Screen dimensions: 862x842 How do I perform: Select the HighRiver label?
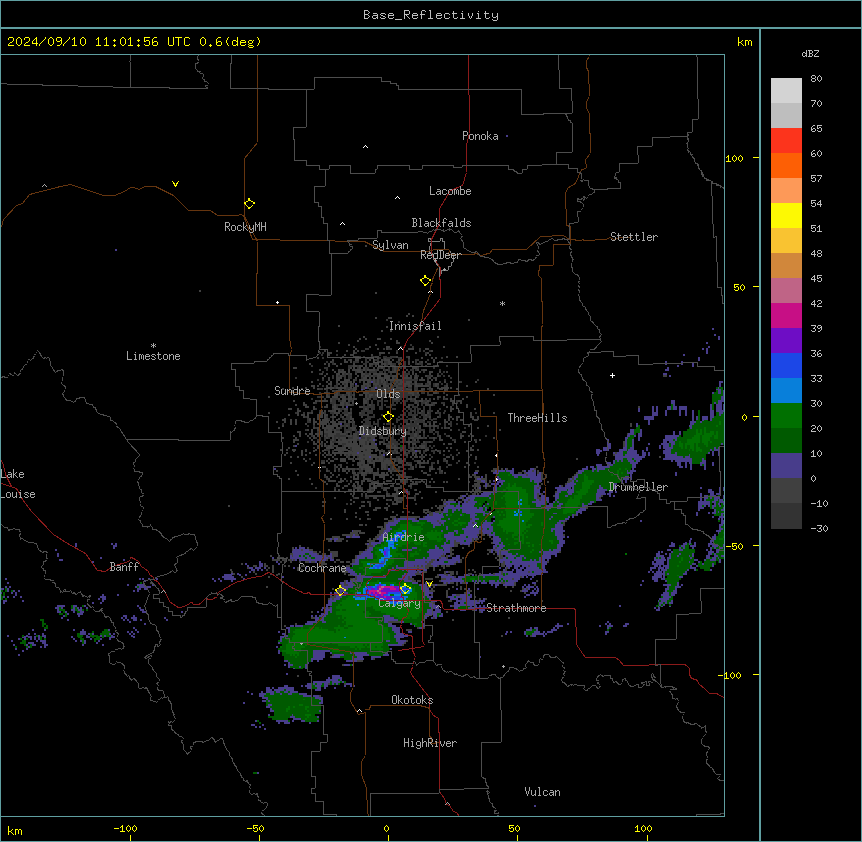pos(430,743)
